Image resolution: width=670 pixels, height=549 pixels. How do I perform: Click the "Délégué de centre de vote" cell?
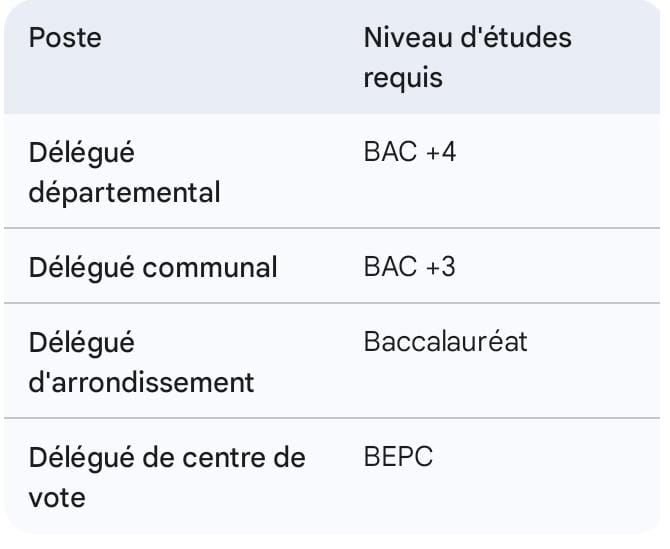click(166, 476)
